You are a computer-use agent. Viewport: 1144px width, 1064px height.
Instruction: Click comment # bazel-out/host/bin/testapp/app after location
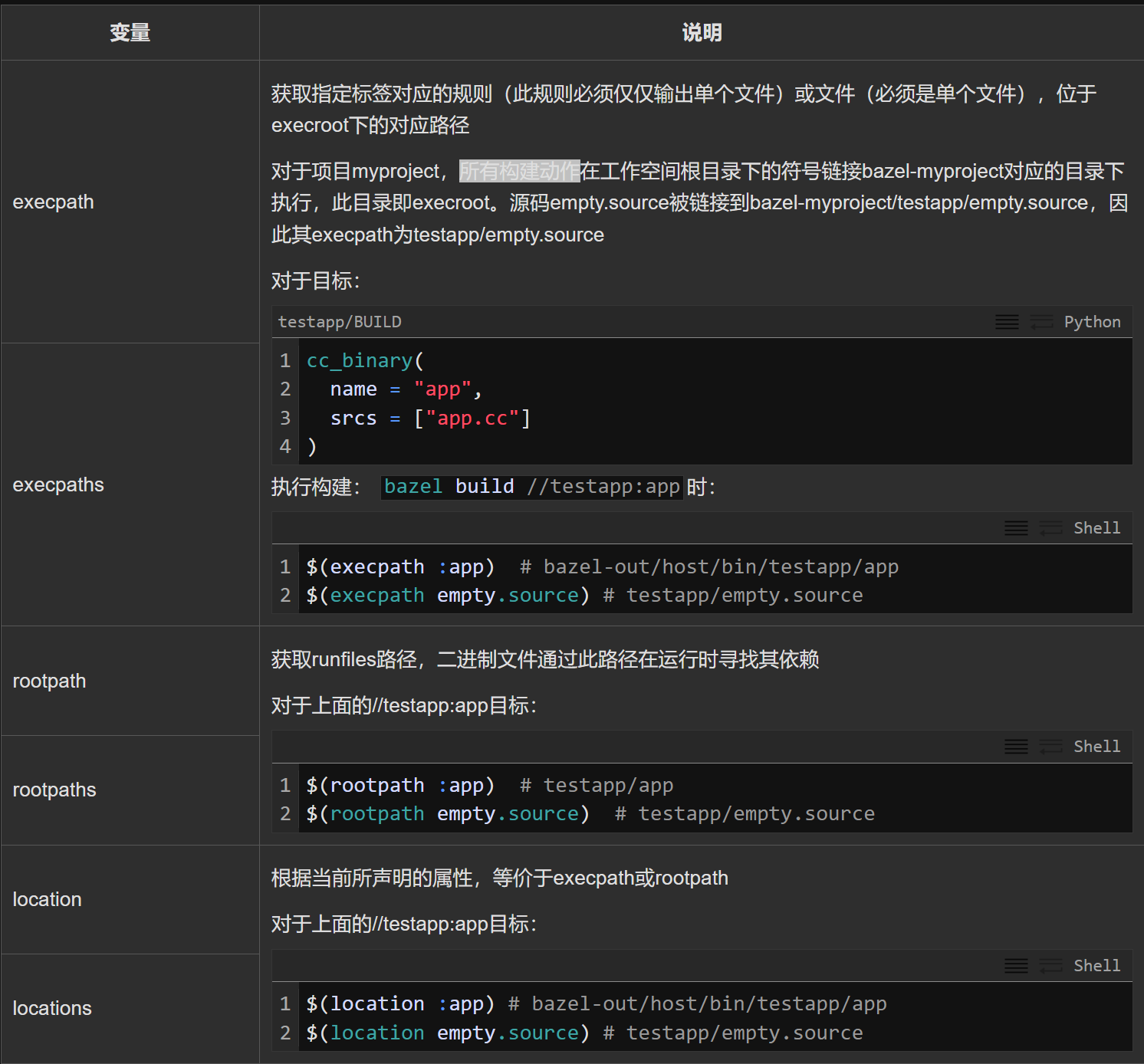tap(698, 1004)
